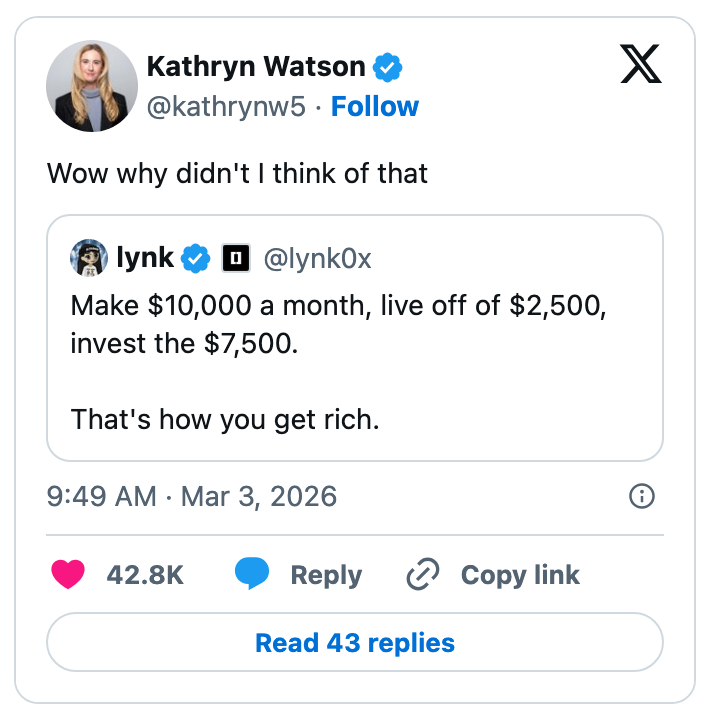Click the Copy link text

click(520, 575)
